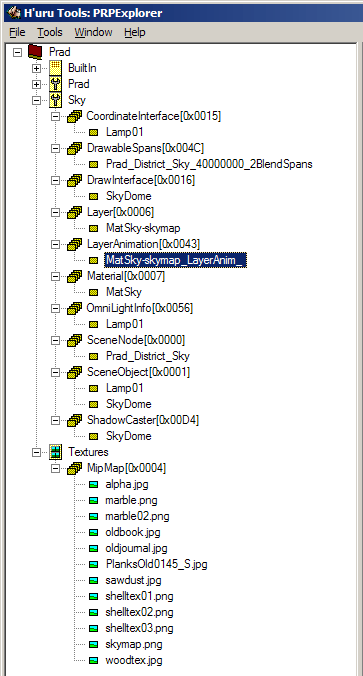Viewport: 363px width, 676px height.
Task: Click the wrench icon next to Sky
Action: 56,100
